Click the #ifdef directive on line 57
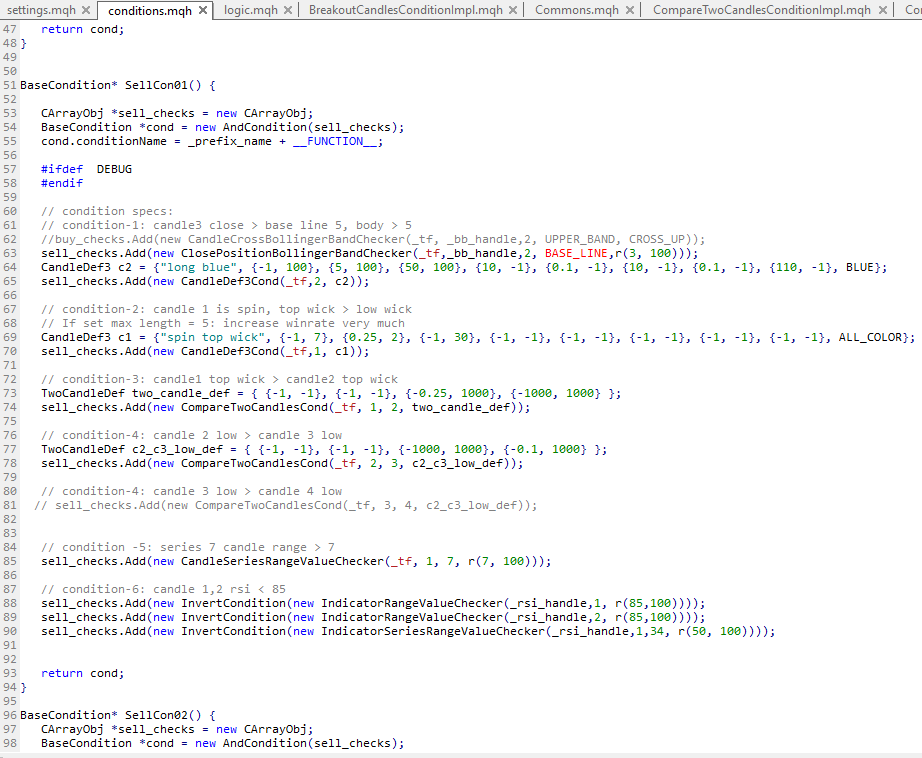Viewport: 922px width, 758px height. [x=62, y=169]
